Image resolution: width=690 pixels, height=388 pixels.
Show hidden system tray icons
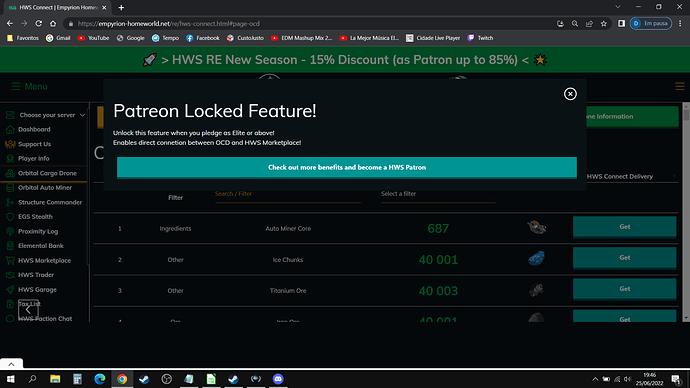coord(595,379)
